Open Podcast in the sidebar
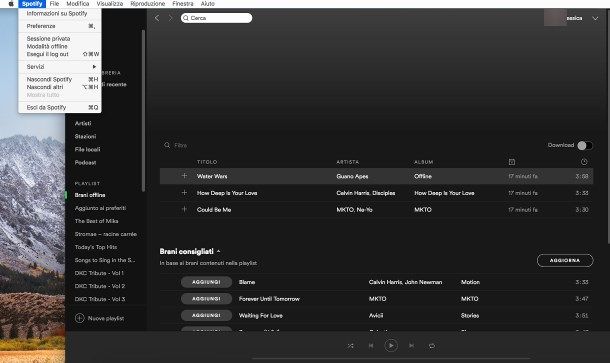This screenshot has height=363, width=610. pos(85,162)
